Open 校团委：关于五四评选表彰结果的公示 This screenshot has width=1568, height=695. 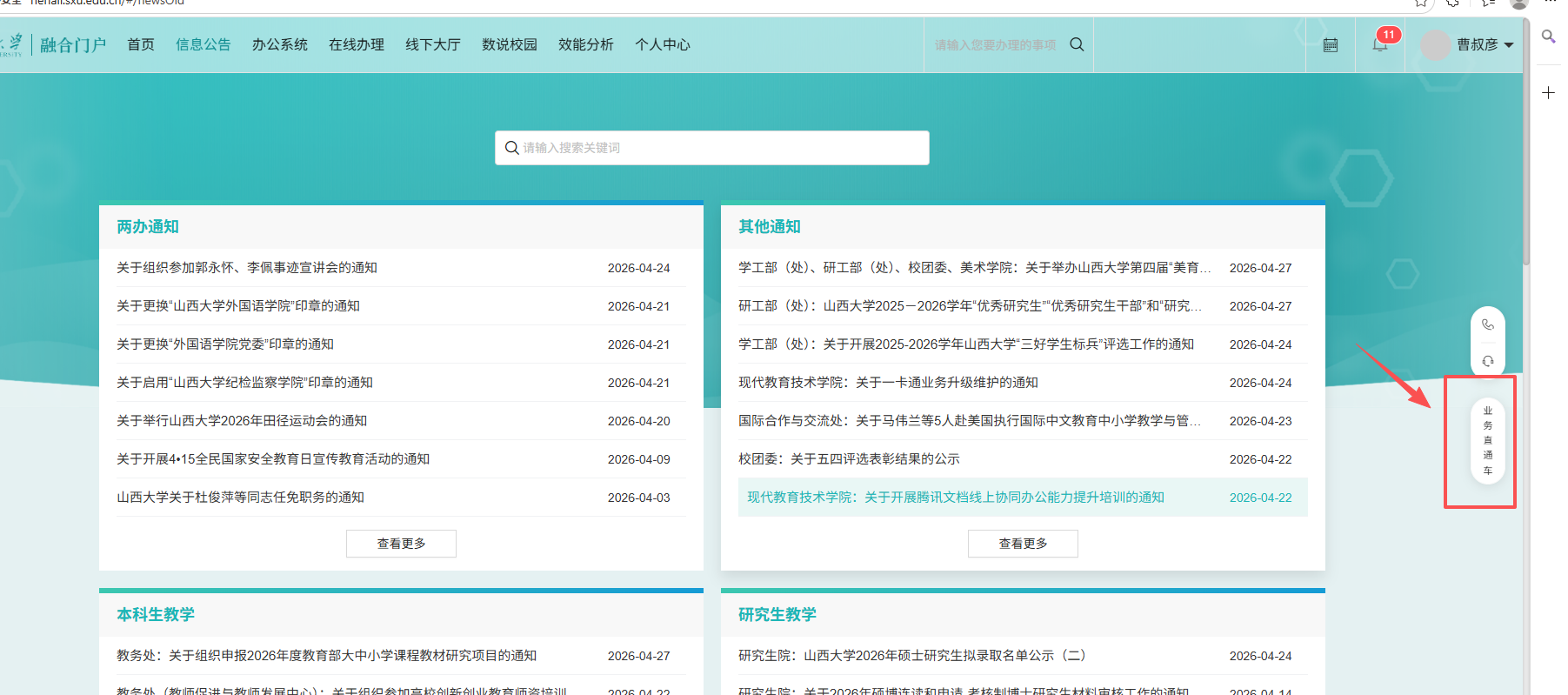pyautogui.click(x=849, y=459)
